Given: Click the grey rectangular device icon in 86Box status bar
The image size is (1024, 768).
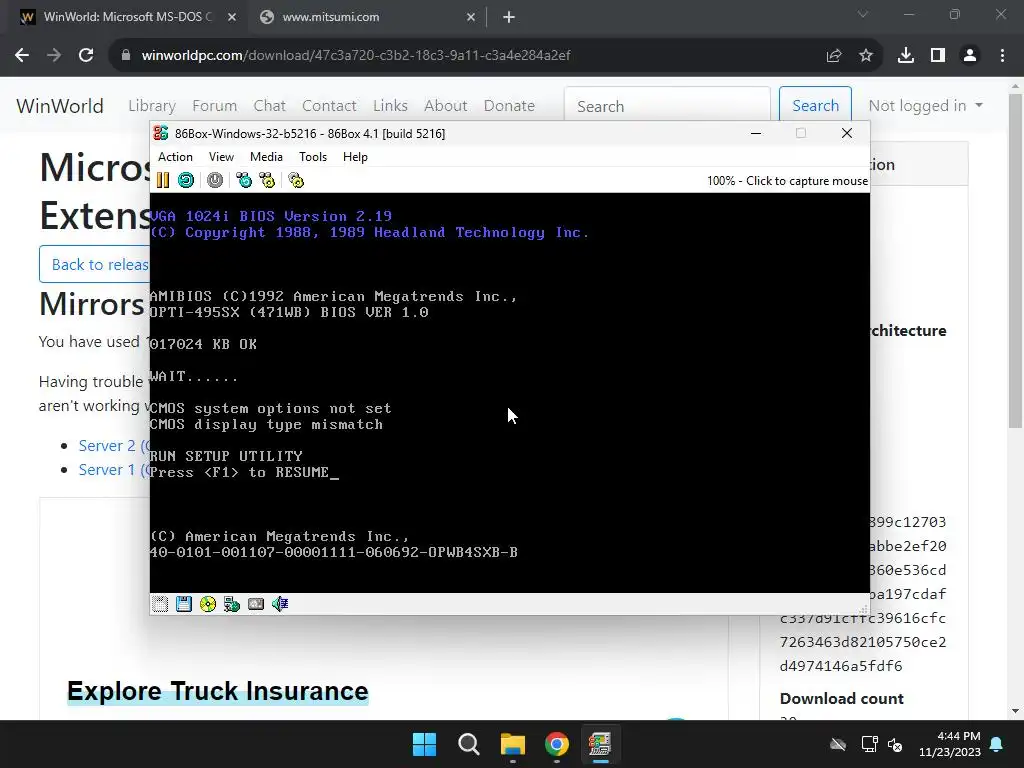Looking at the screenshot, I should pos(256,604).
